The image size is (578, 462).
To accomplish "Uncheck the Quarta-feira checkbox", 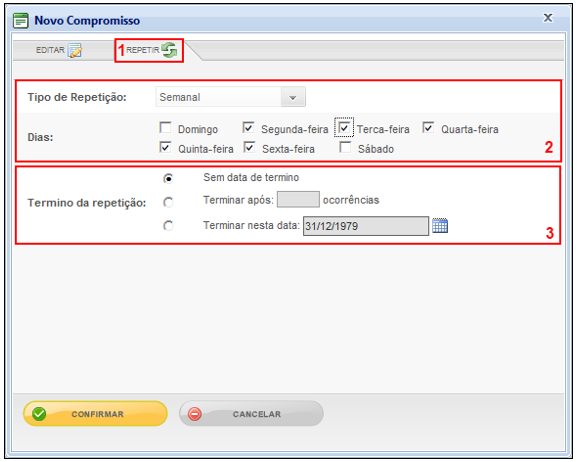I will (x=428, y=128).
